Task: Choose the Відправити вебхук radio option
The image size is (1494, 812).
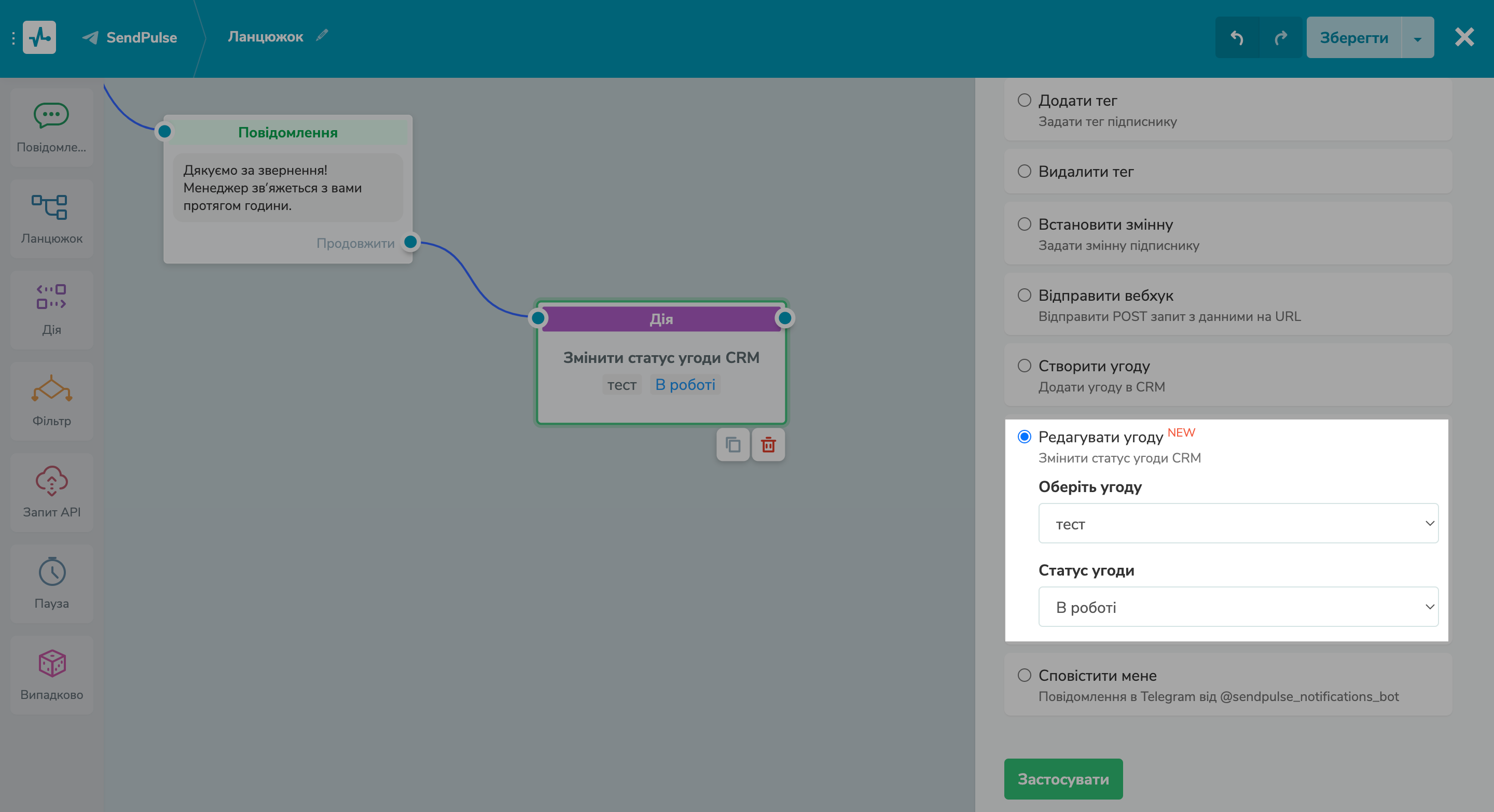Action: point(1024,295)
